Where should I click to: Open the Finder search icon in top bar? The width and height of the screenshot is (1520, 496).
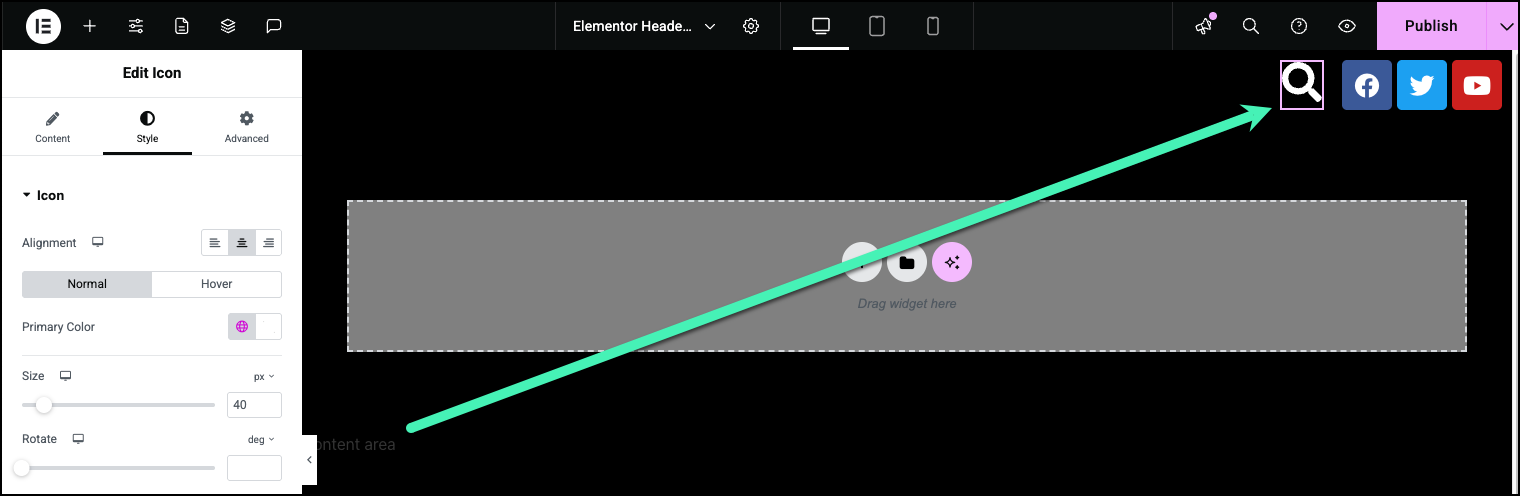(1250, 26)
